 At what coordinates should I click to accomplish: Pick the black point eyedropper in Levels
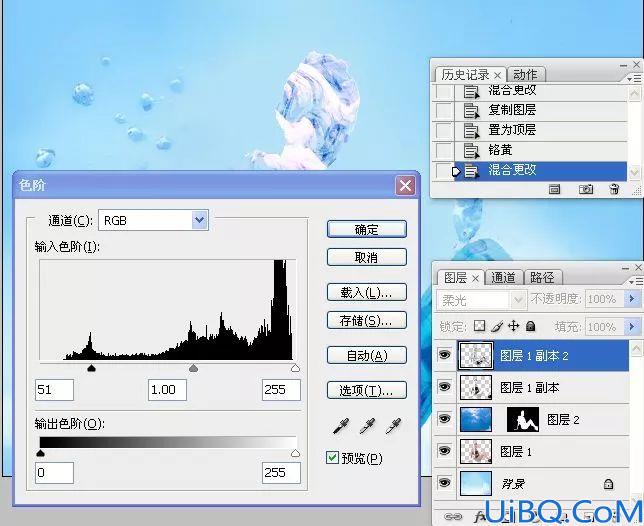tap(341, 426)
